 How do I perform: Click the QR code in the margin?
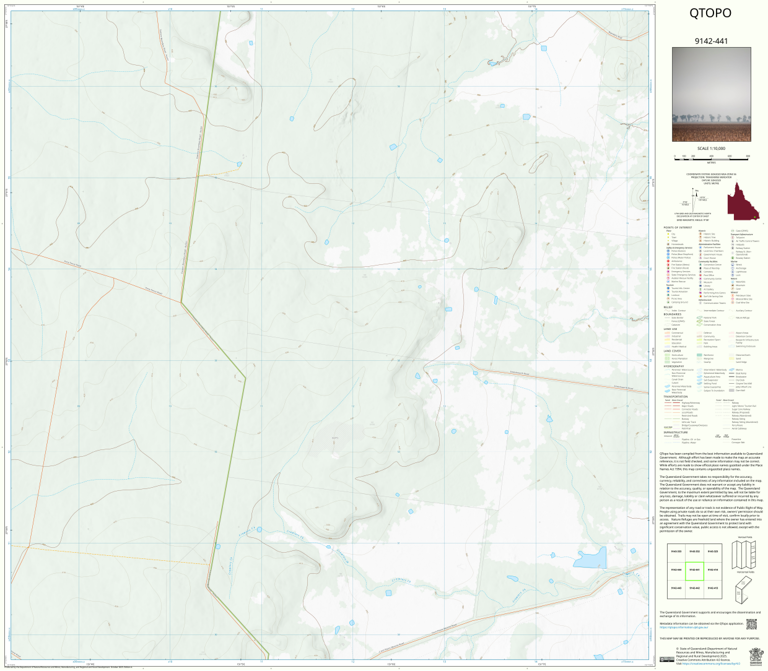(x=751, y=624)
